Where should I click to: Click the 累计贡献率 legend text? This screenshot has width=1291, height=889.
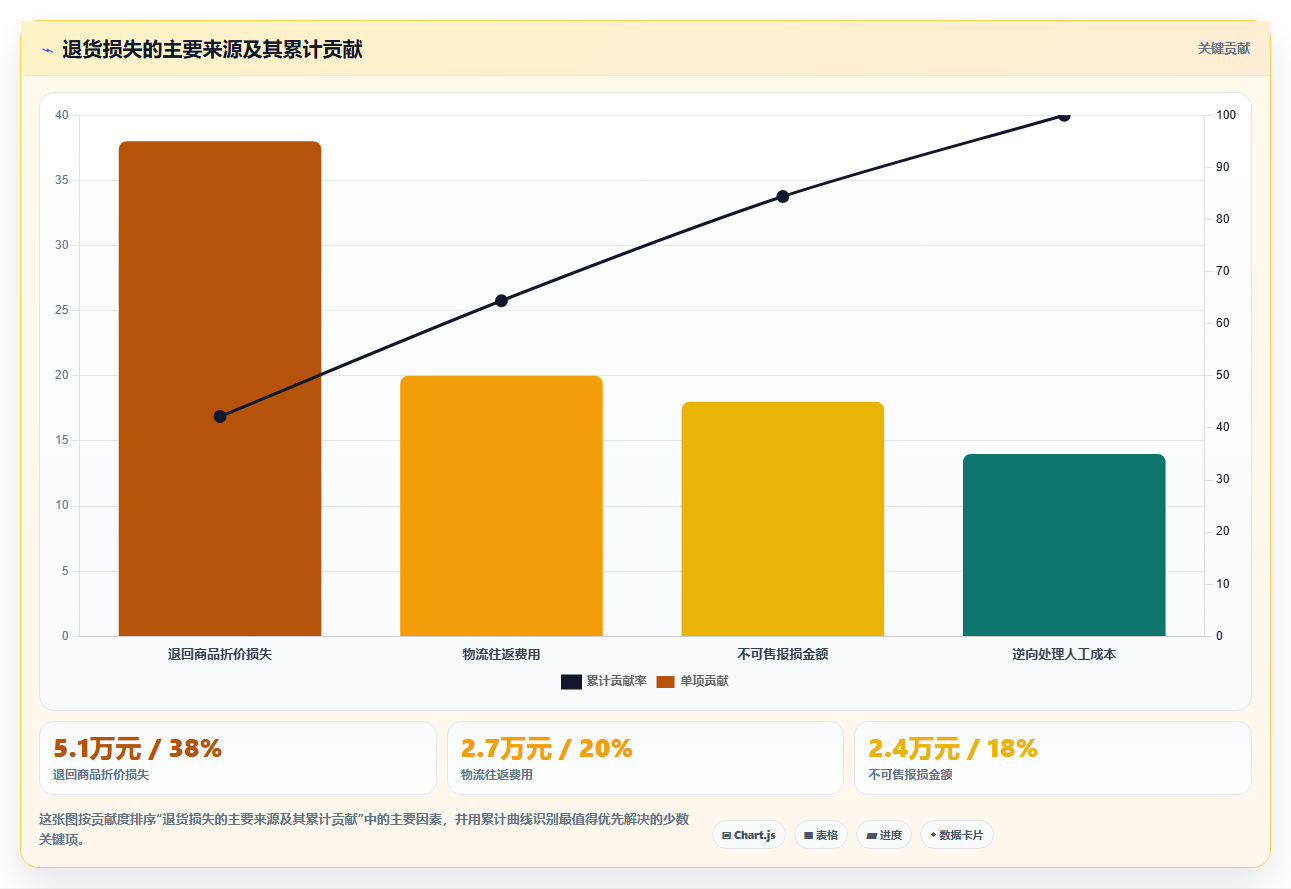616,681
